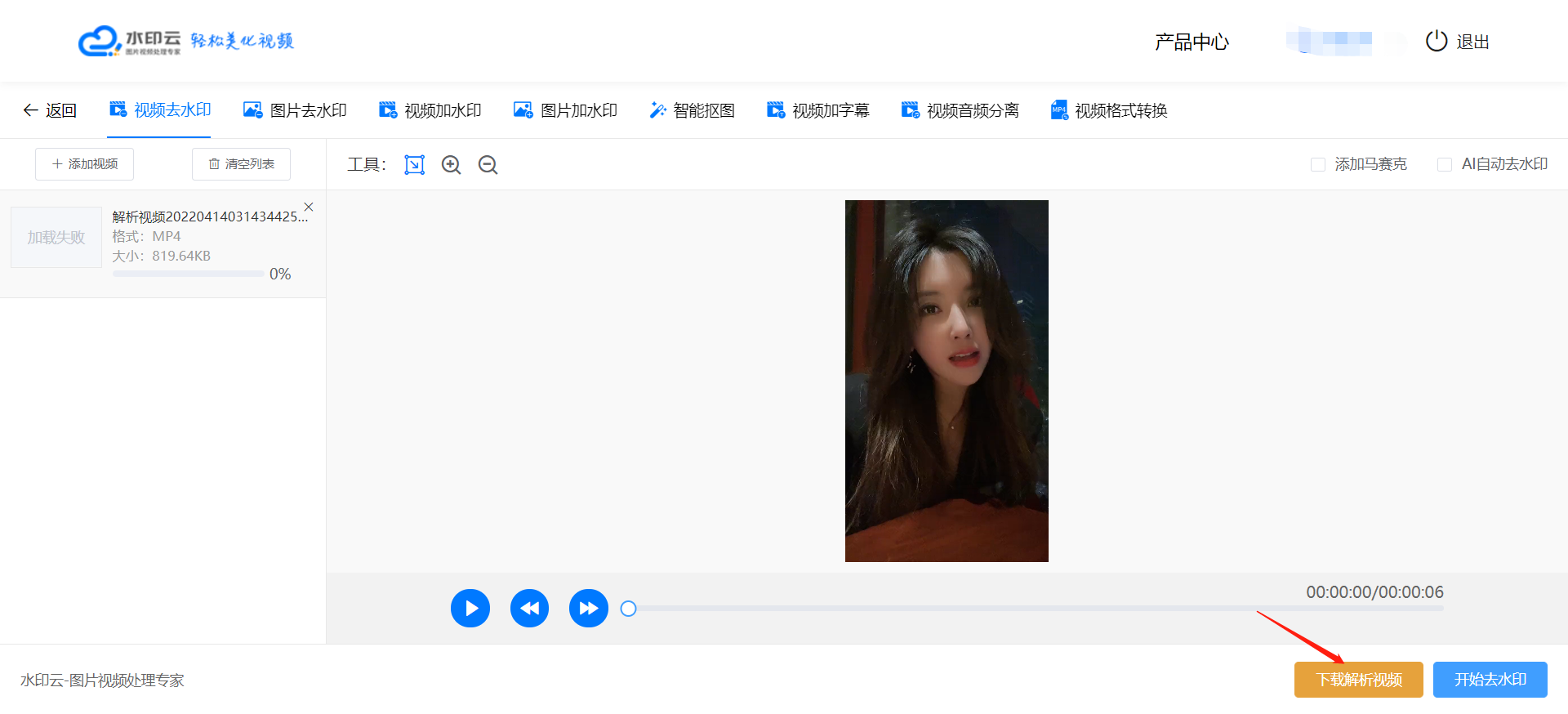Click the 下载解析视频 button
Image resolution: width=1568 pixels, height=714 pixels.
click(x=1358, y=680)
